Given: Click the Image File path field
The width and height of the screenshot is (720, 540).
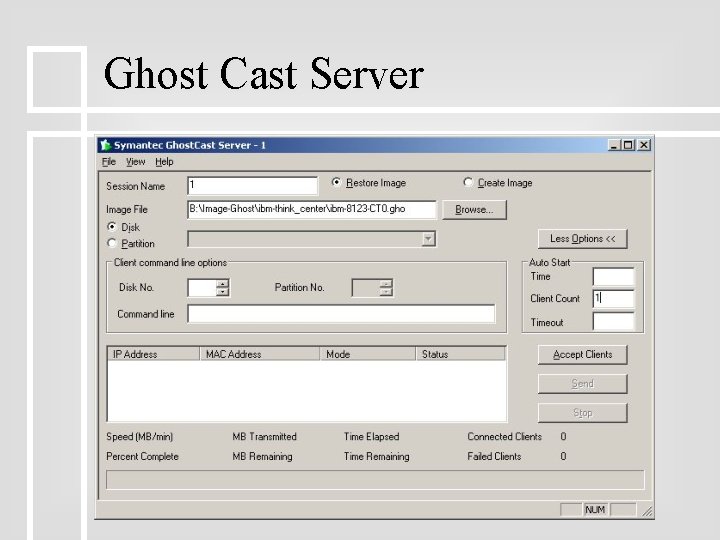Looking at the screenshot, I should pos(312,209).
